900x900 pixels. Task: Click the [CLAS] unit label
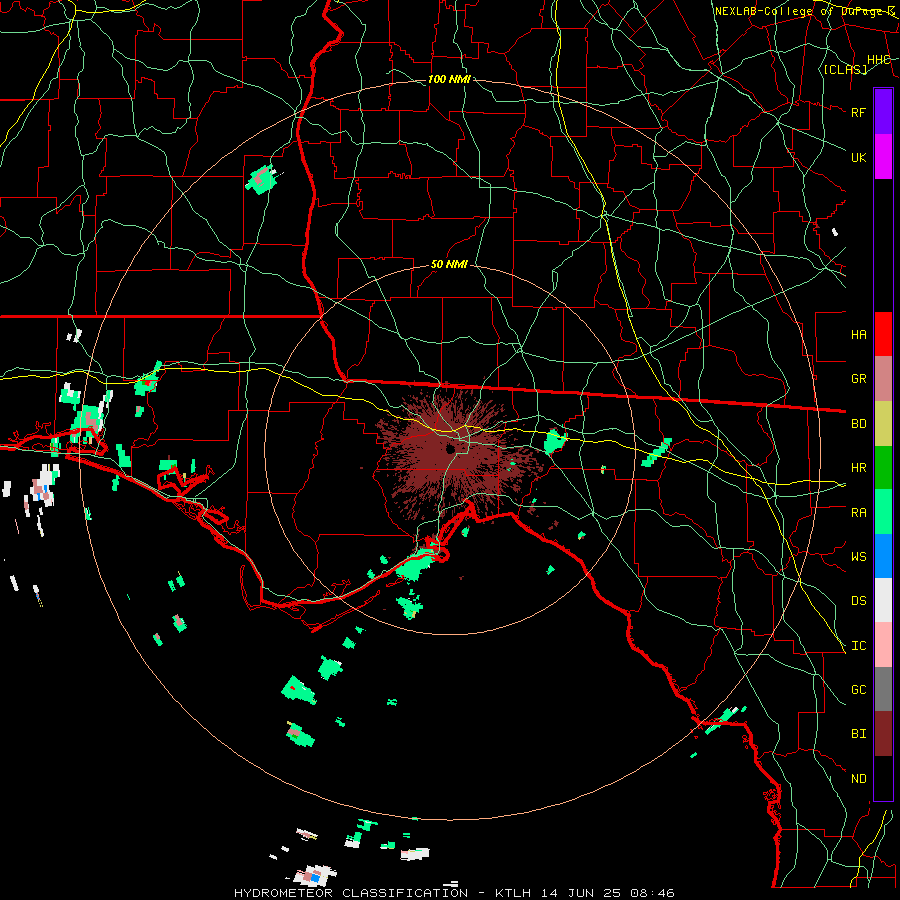845,69
